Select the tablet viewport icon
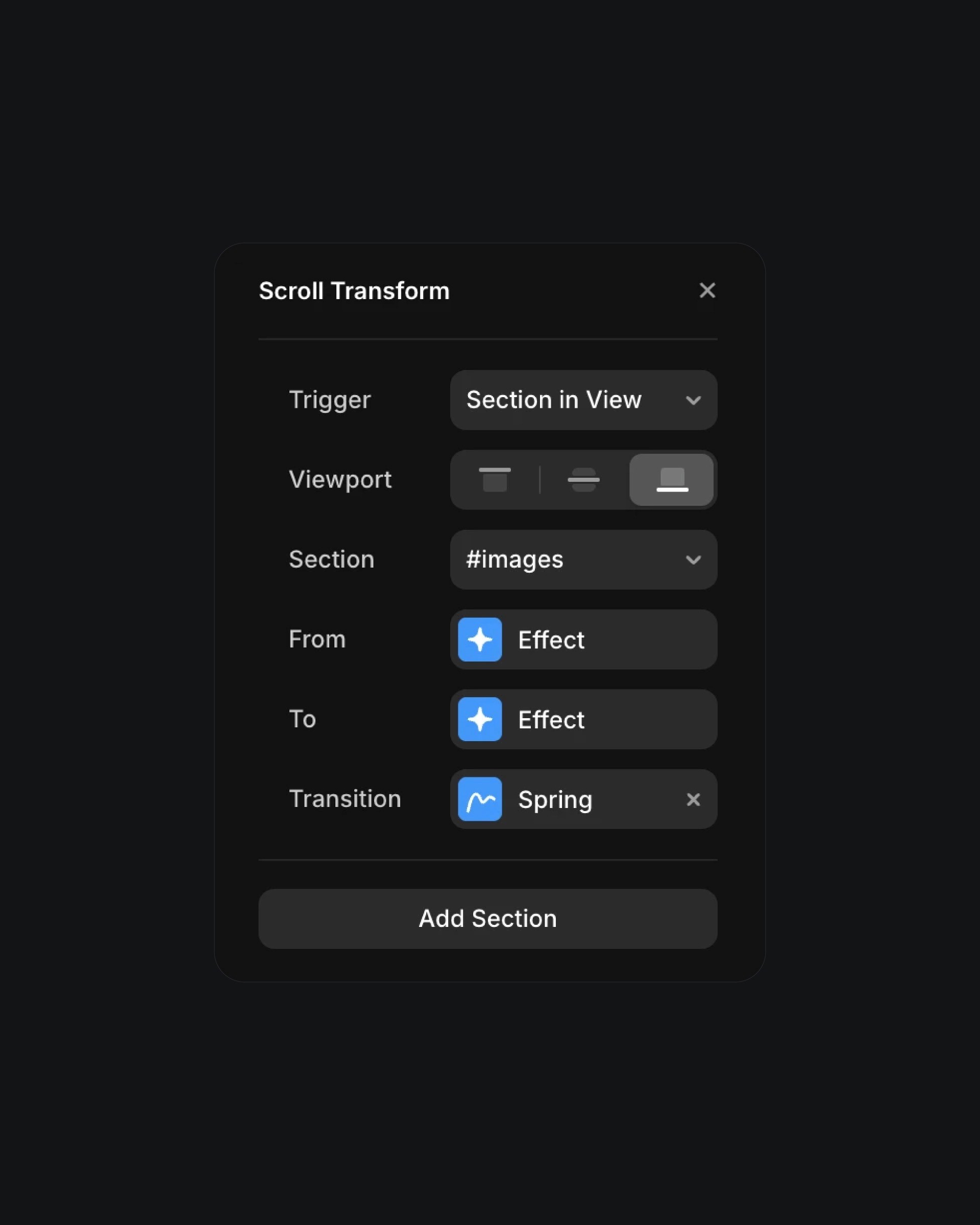The width and height of the screenshot is (980, 1225). pos(584,479)
